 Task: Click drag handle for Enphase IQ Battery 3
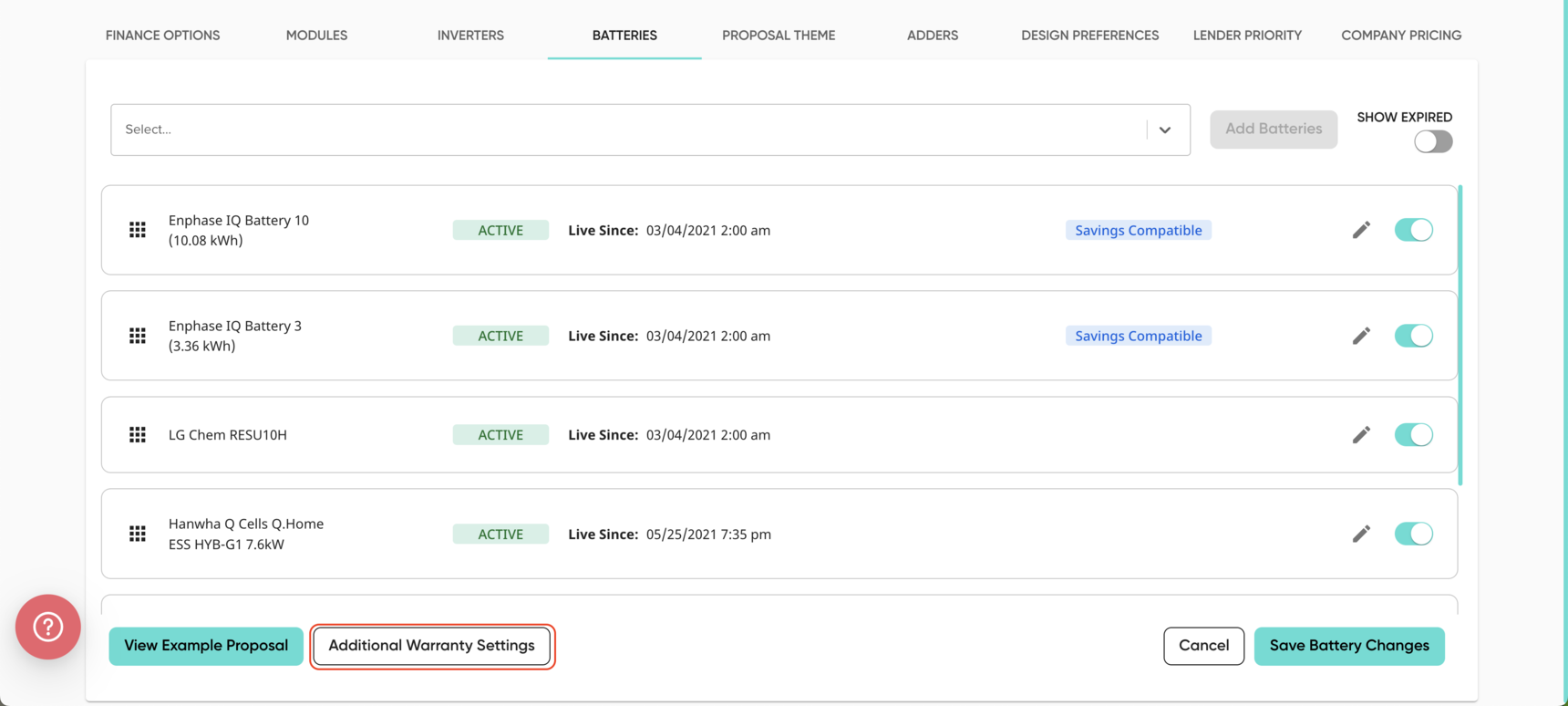click(x=138, y=336)
